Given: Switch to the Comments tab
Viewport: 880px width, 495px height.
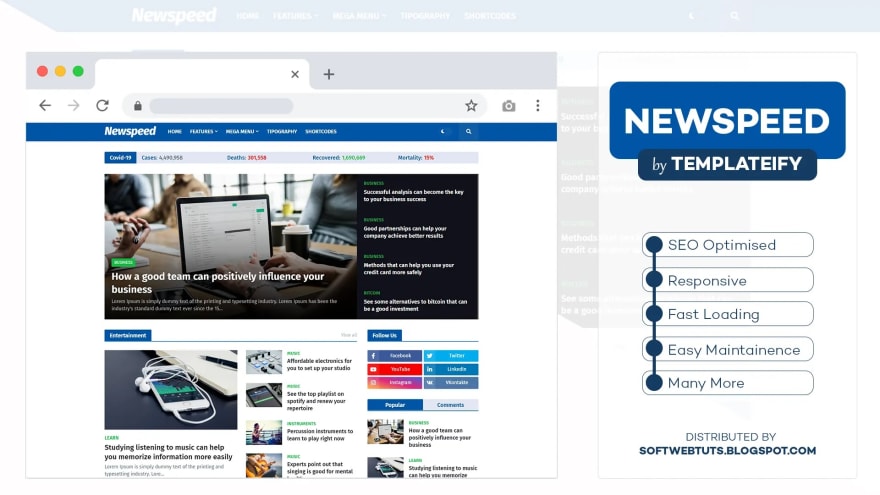Looking at the screenshot, I should point(451,405).
